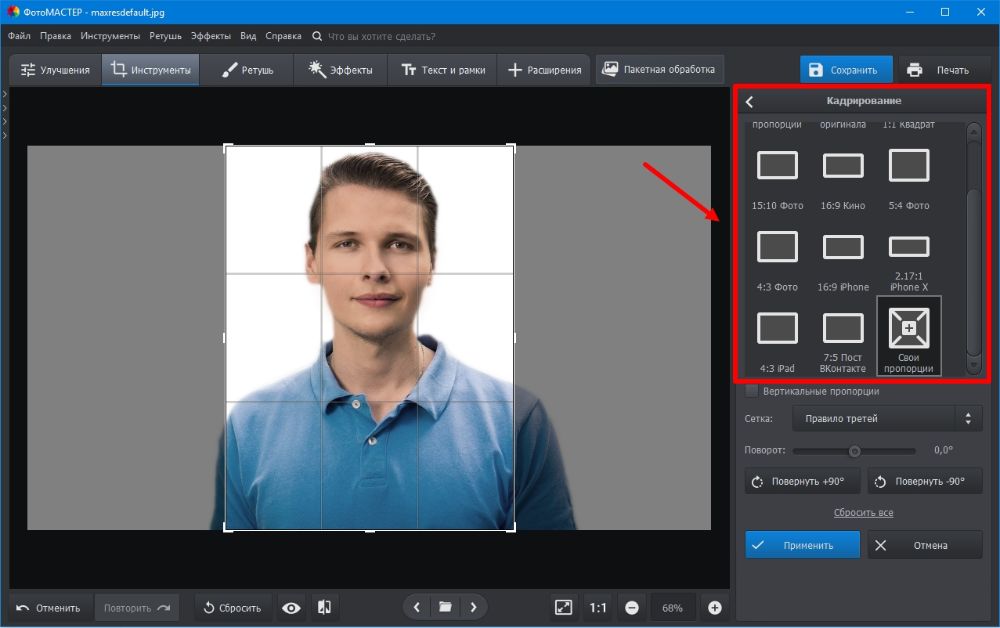Click the fit-to-screen icon

[x=564, y=607]
